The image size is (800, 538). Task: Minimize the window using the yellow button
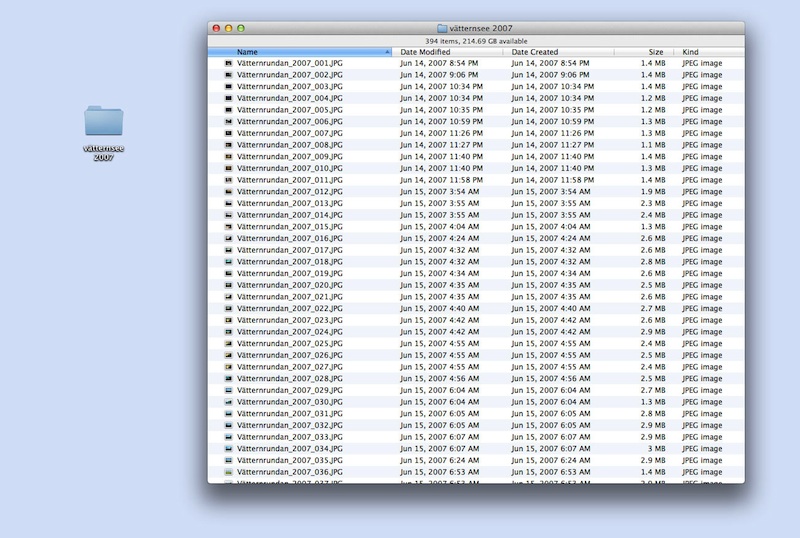pos(228,29)
